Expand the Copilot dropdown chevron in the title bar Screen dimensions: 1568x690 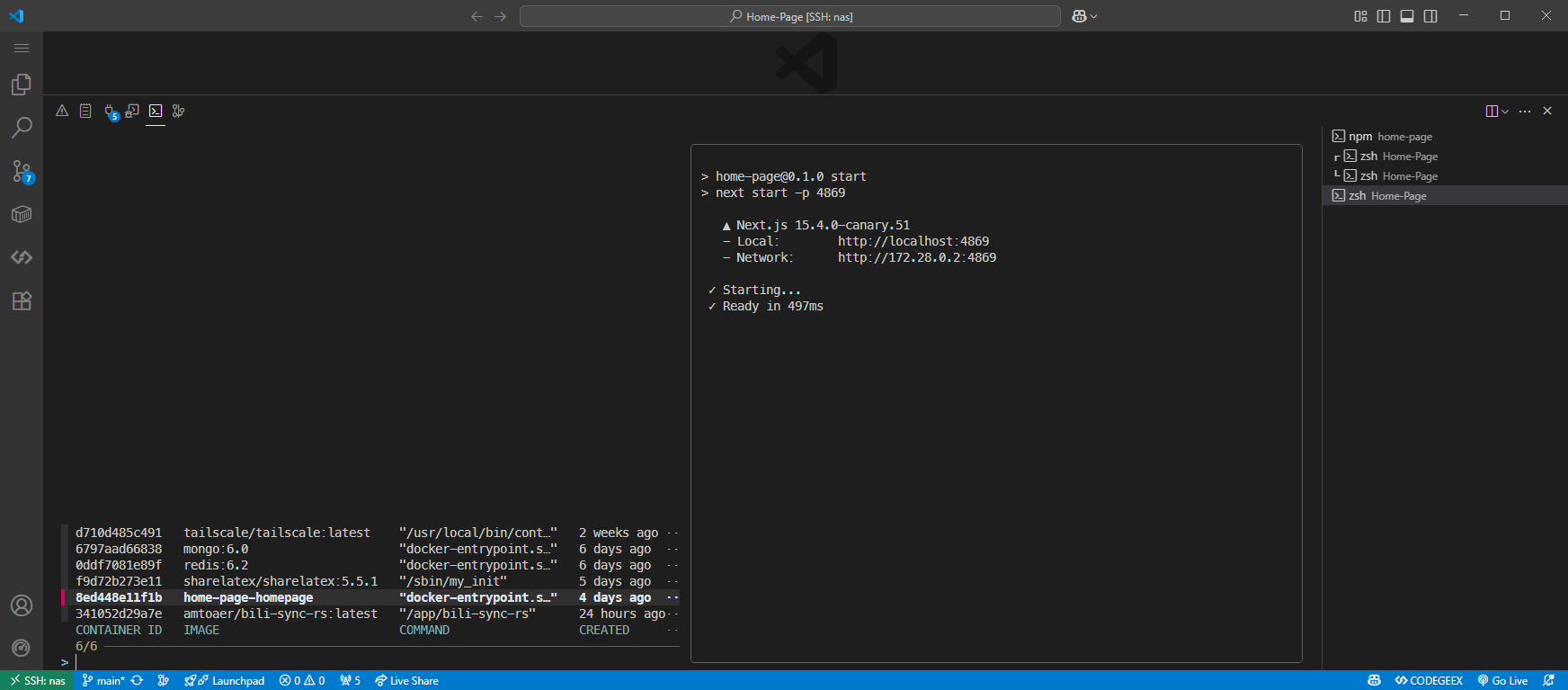1094,16
